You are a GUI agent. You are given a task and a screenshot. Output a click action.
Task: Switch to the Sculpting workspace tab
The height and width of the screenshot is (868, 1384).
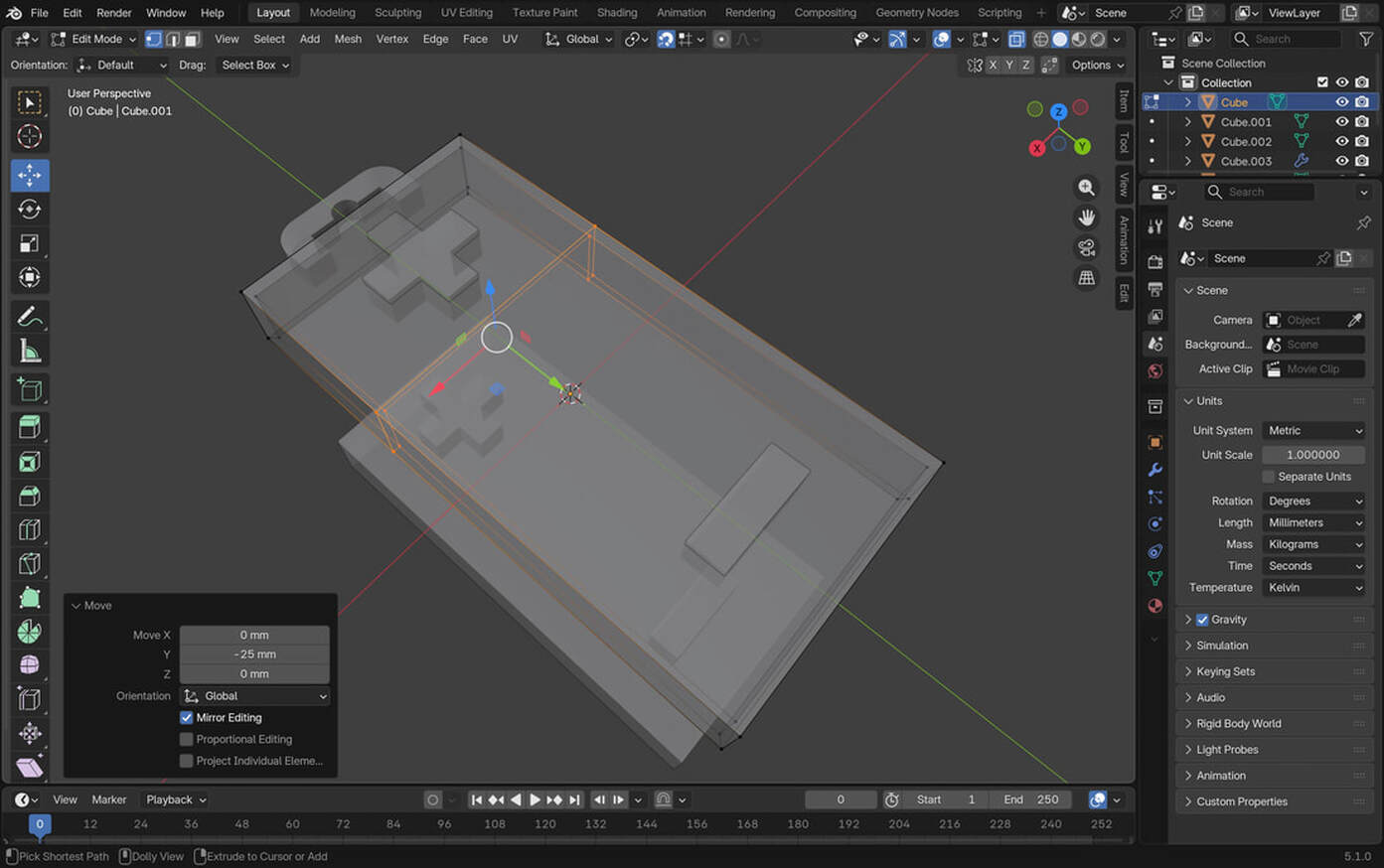tap(397, 13)
